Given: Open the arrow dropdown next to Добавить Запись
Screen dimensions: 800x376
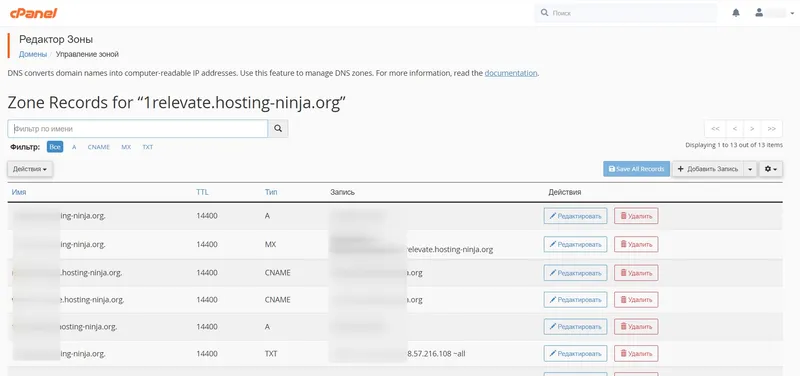Looking at the screenshot, I should pyautogui.click(x=750, y=169).
